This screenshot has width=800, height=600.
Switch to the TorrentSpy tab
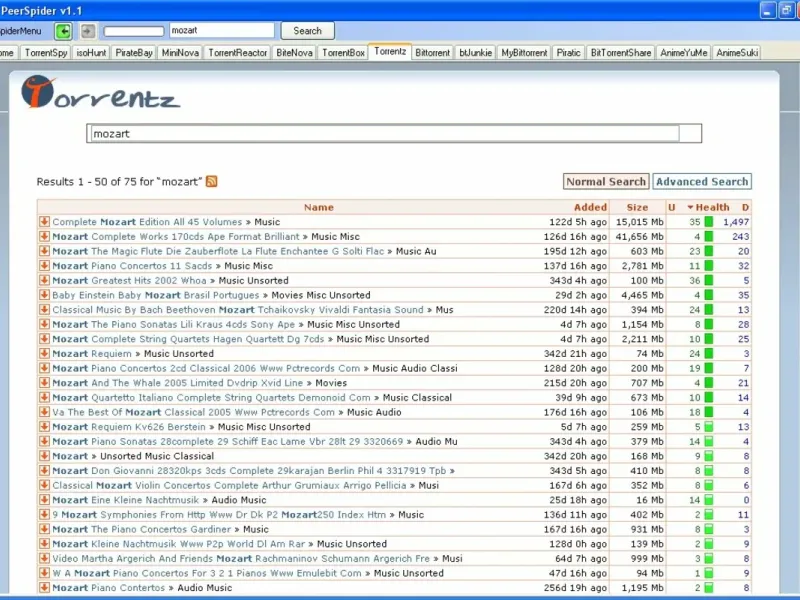point(46,53)
